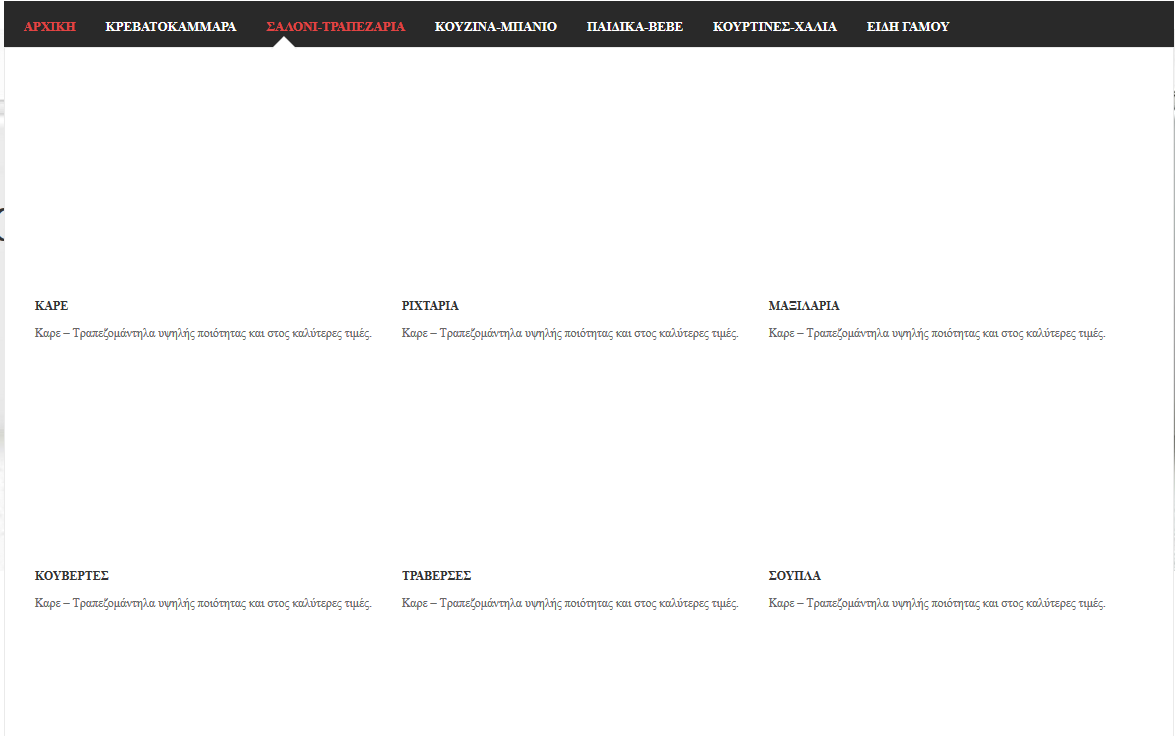Click the ΚΟΥΡΤΙΝΕΣ-ΧΑΛΙΑ nav item
Viewport: 1175px width, 736px height.
775,26
